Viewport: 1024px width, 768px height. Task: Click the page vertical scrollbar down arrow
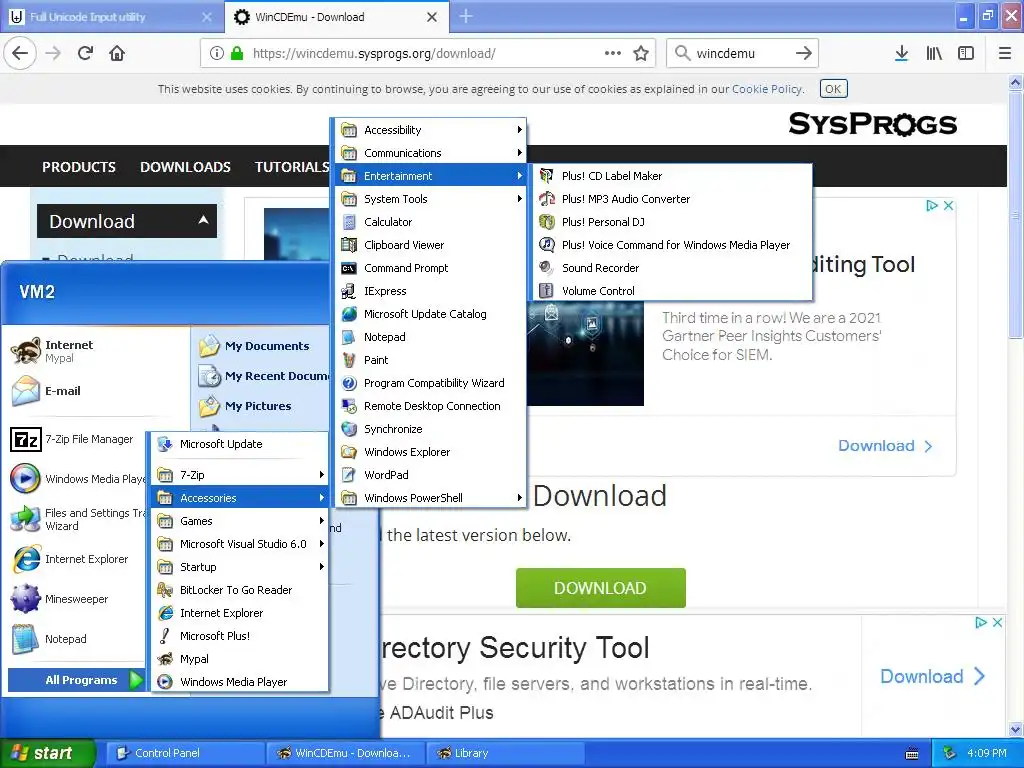1016,729
